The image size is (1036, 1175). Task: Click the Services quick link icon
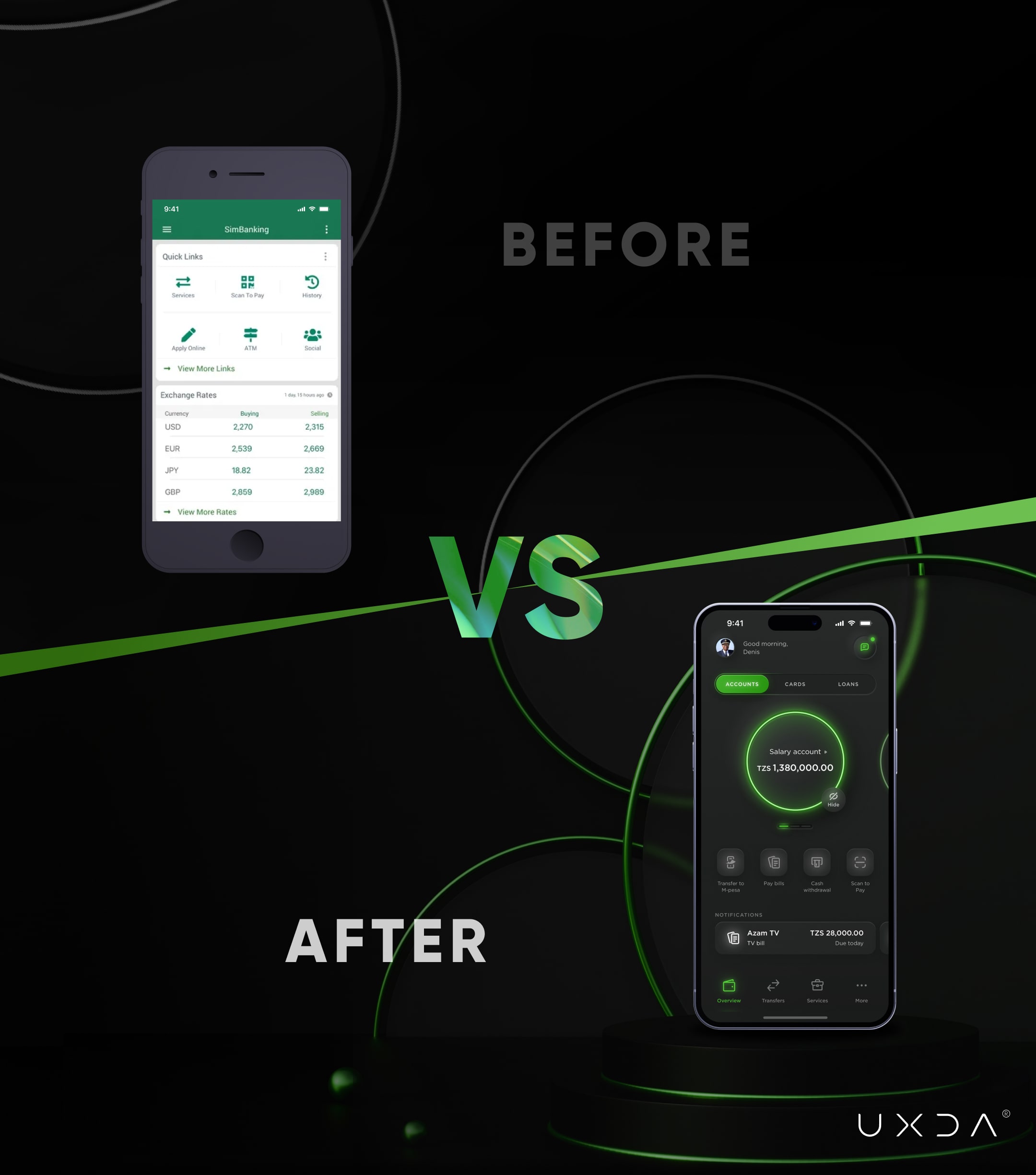tap(183, 283)
